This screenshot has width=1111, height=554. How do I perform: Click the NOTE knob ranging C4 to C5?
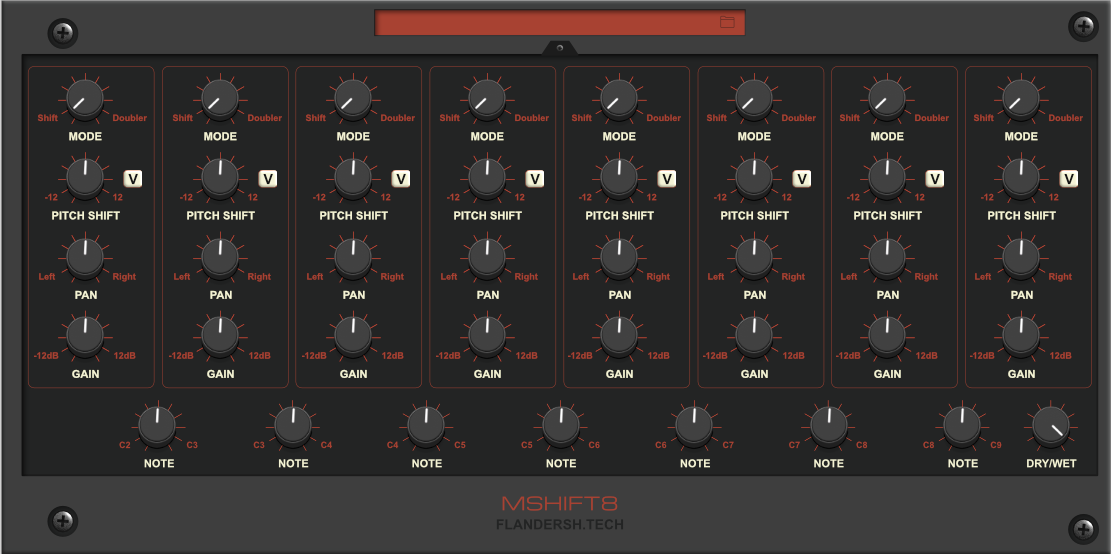pos(426,426)
